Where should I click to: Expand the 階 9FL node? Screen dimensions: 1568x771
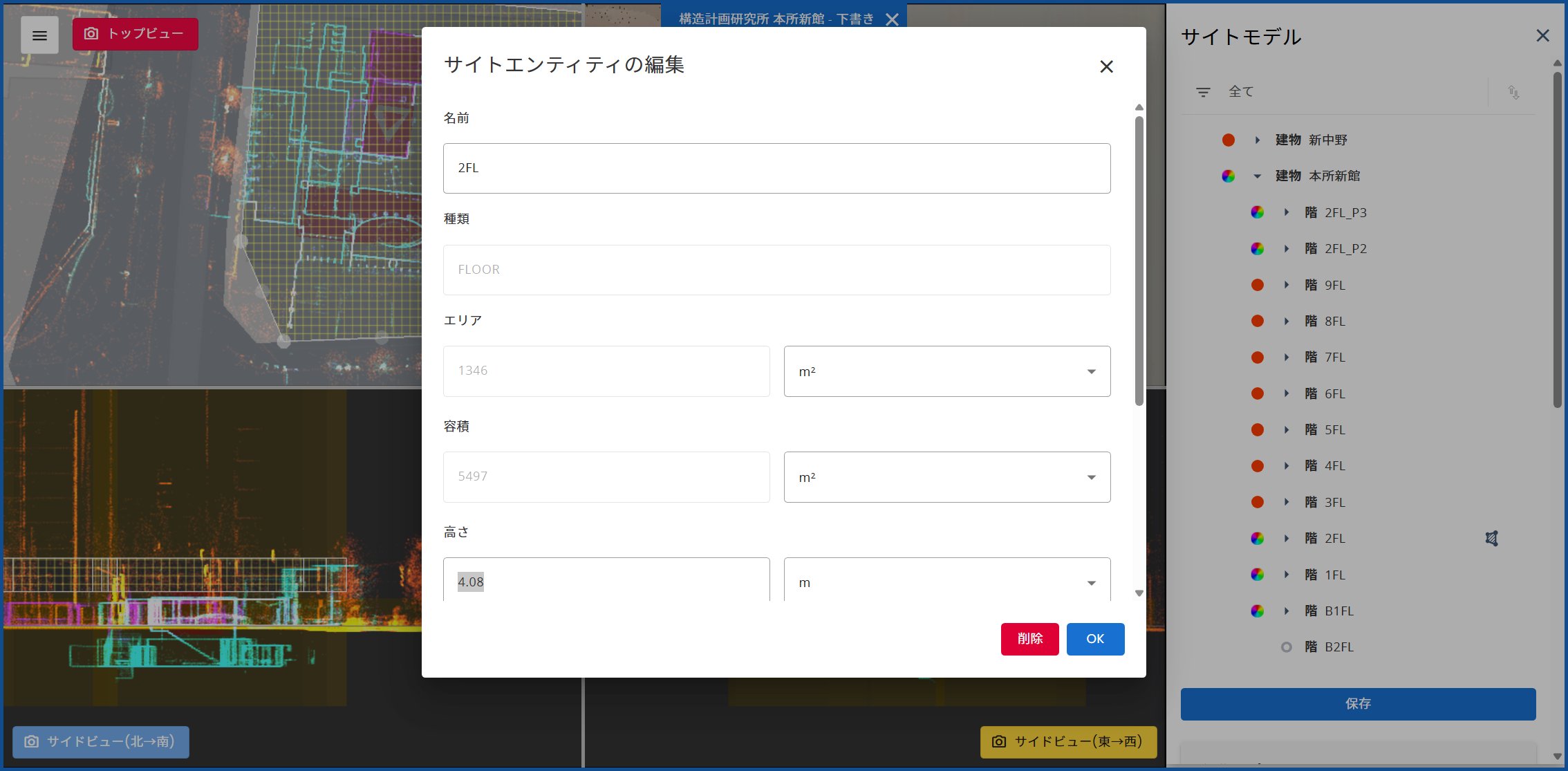point(1287,285)
